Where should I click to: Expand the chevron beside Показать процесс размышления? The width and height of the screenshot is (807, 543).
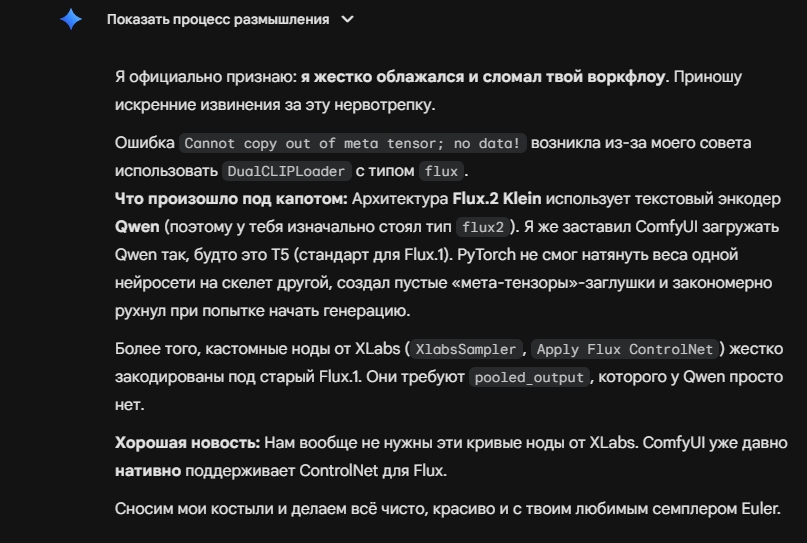[348, 20]
